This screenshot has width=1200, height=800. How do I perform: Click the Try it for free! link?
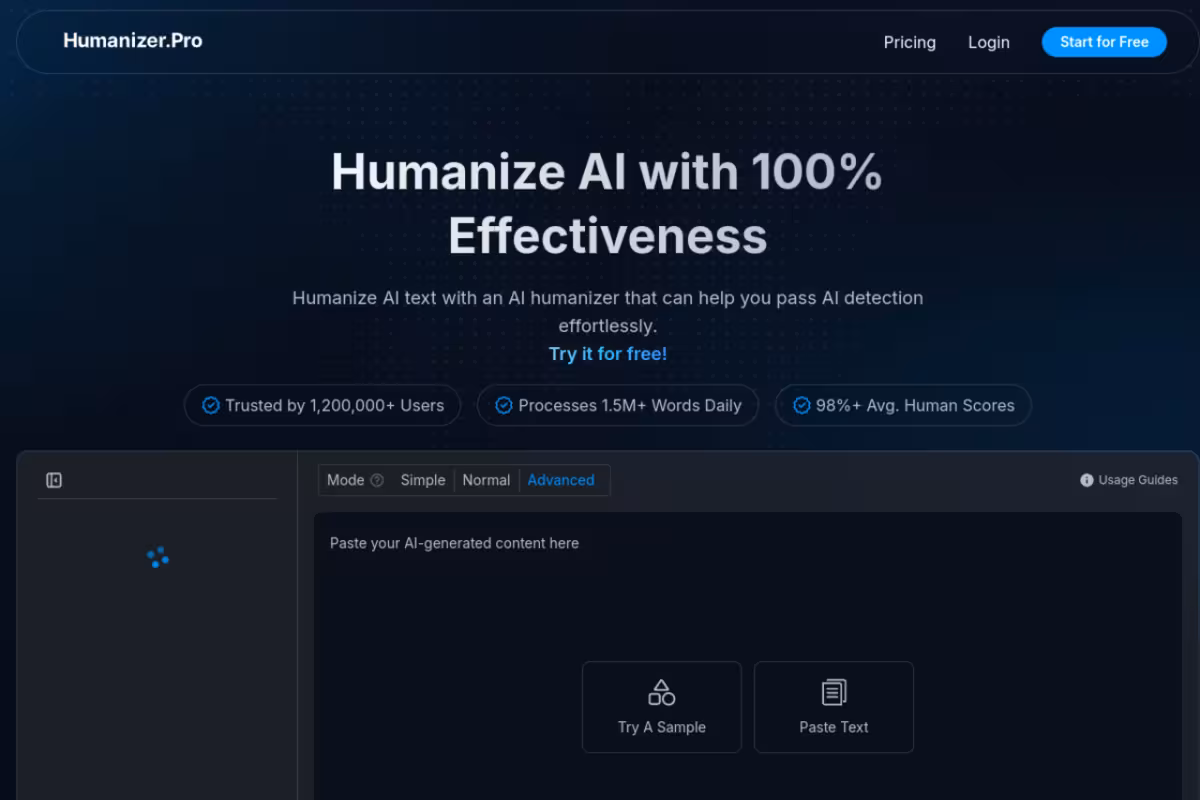coord(608,354)
